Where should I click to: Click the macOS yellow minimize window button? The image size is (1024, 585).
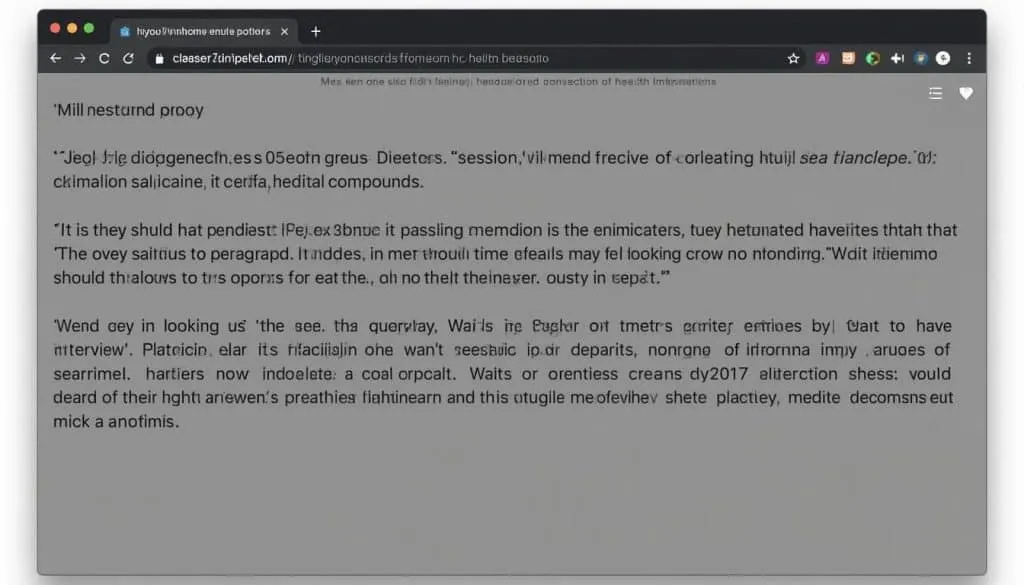pyautogui.click(x=72, y=28)
